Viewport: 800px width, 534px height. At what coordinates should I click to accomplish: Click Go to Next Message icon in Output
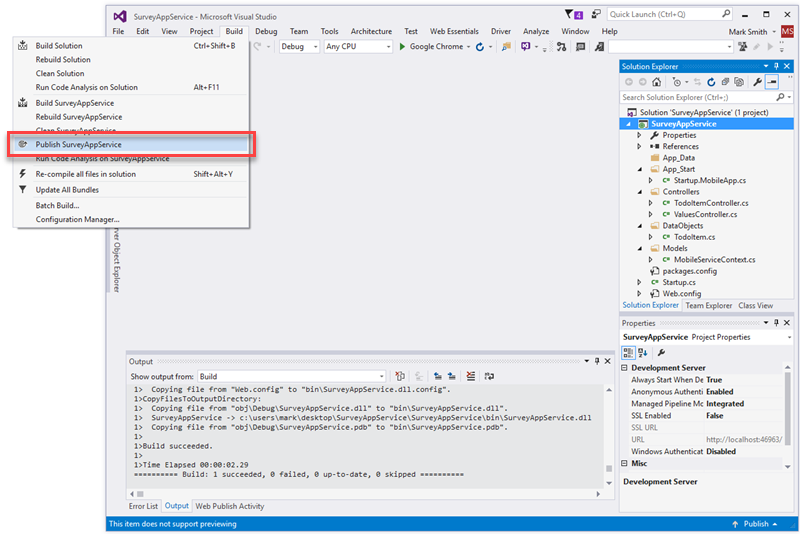tap(452, 376)
